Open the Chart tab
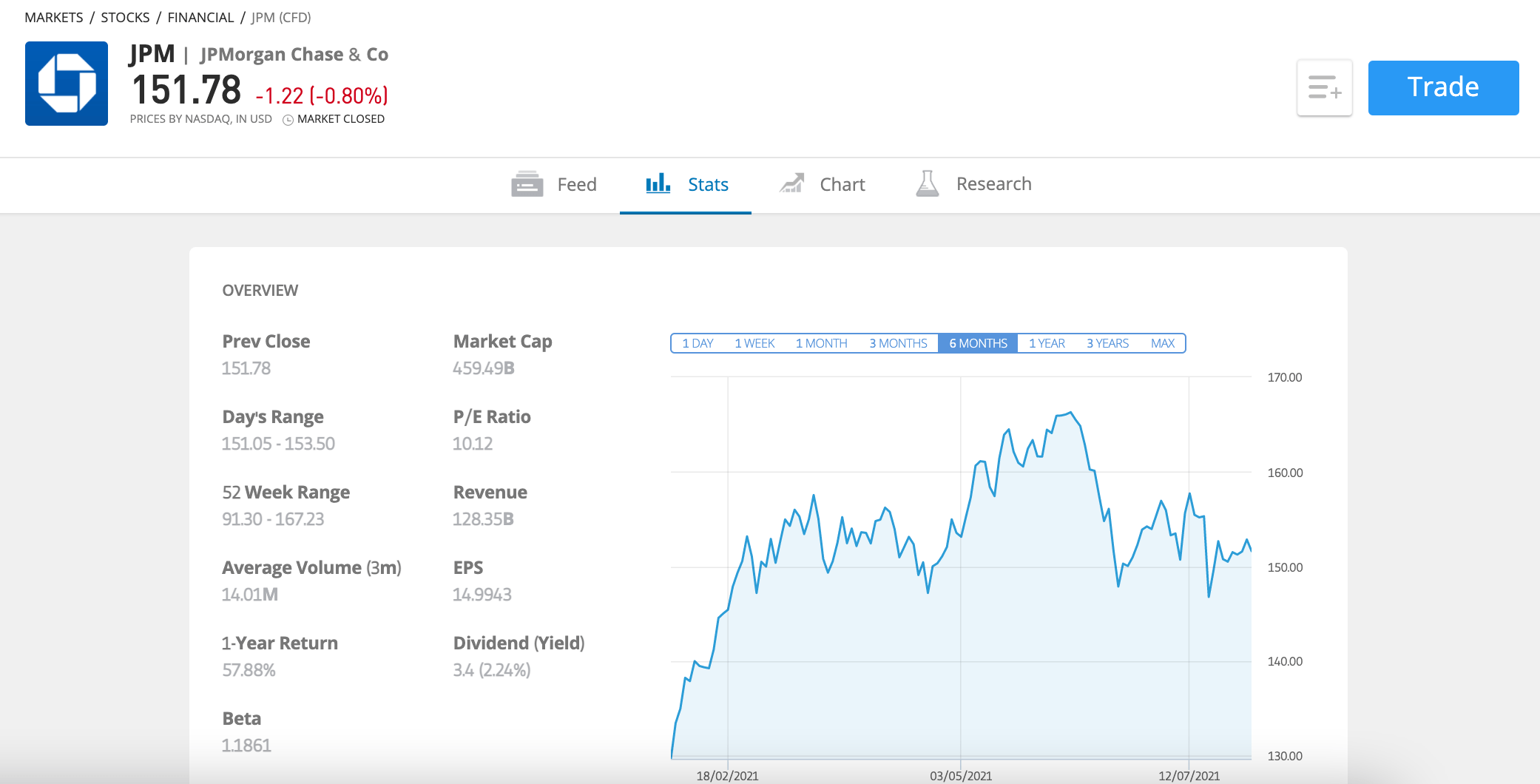This screenshot has height=784, width=1540. click(x=822, y=185)
